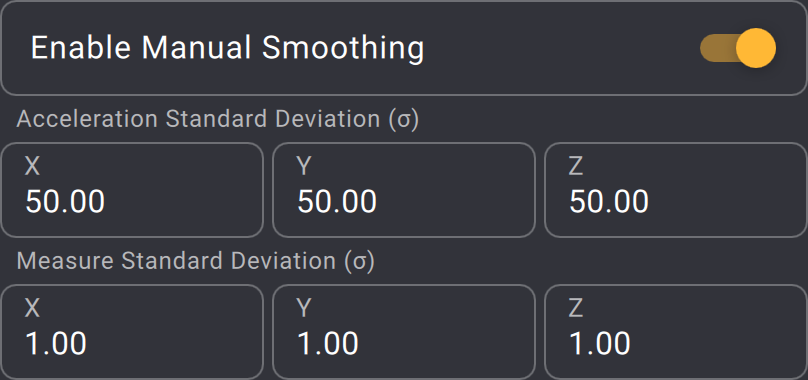Select the Acceleration Standard Deviation X field
This screenshot has width=808, height=380.
coord(132,190)
